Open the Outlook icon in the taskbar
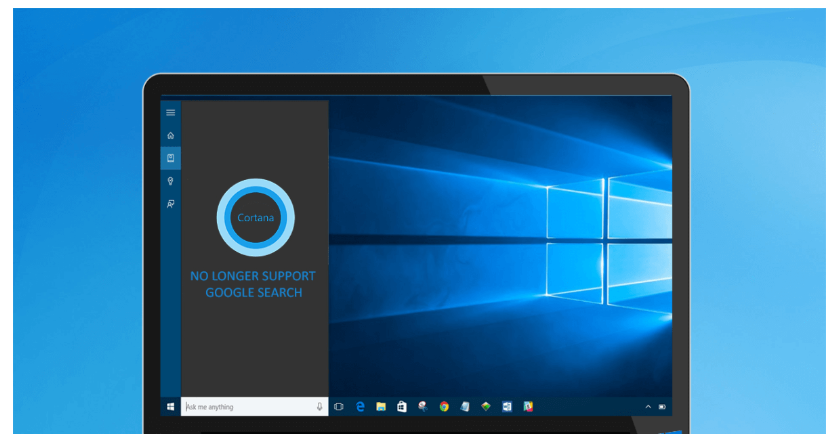 click(x=507, y=407)
